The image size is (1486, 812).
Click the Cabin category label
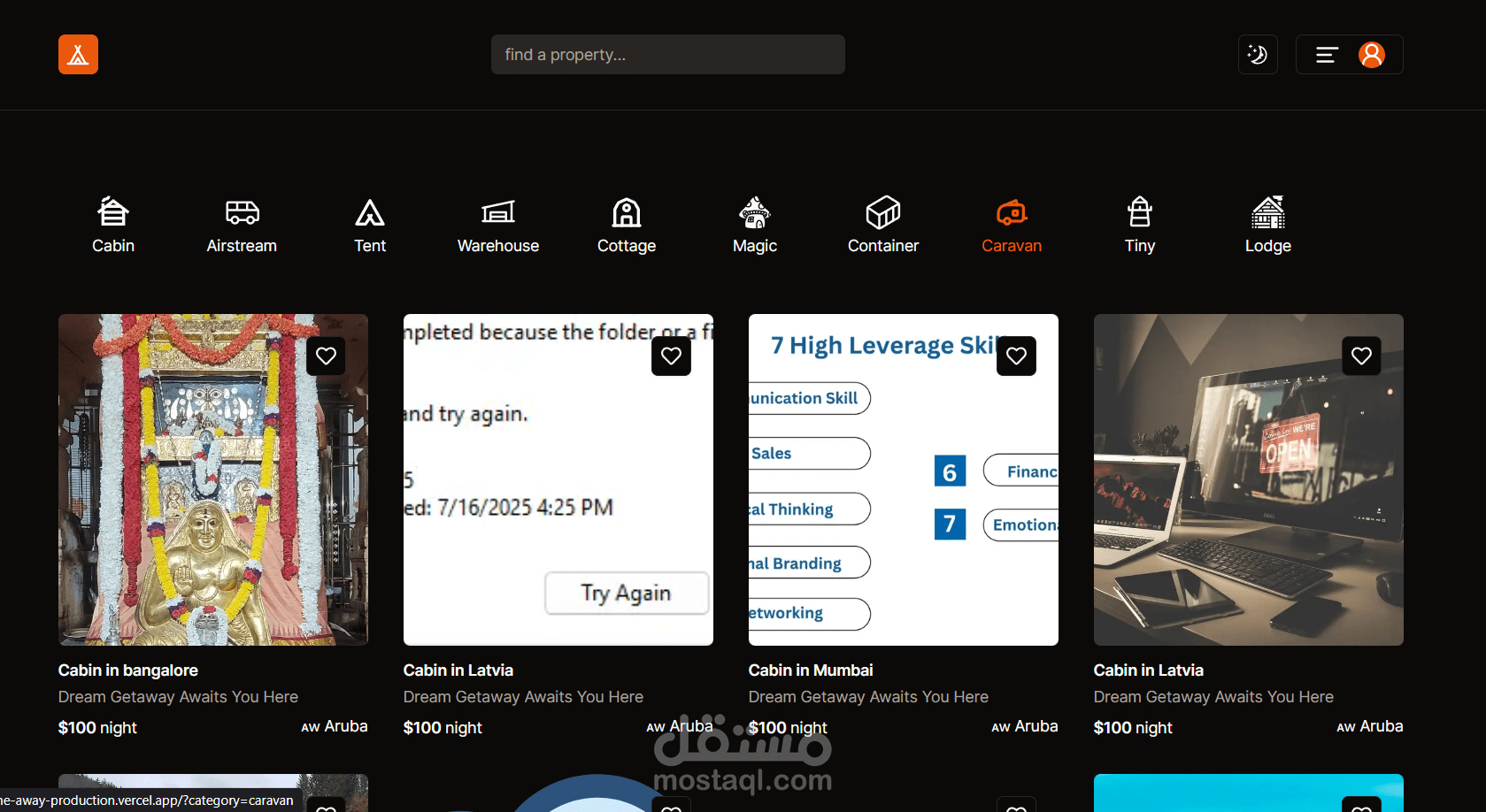pyautogui.click(x=113, y=246)
